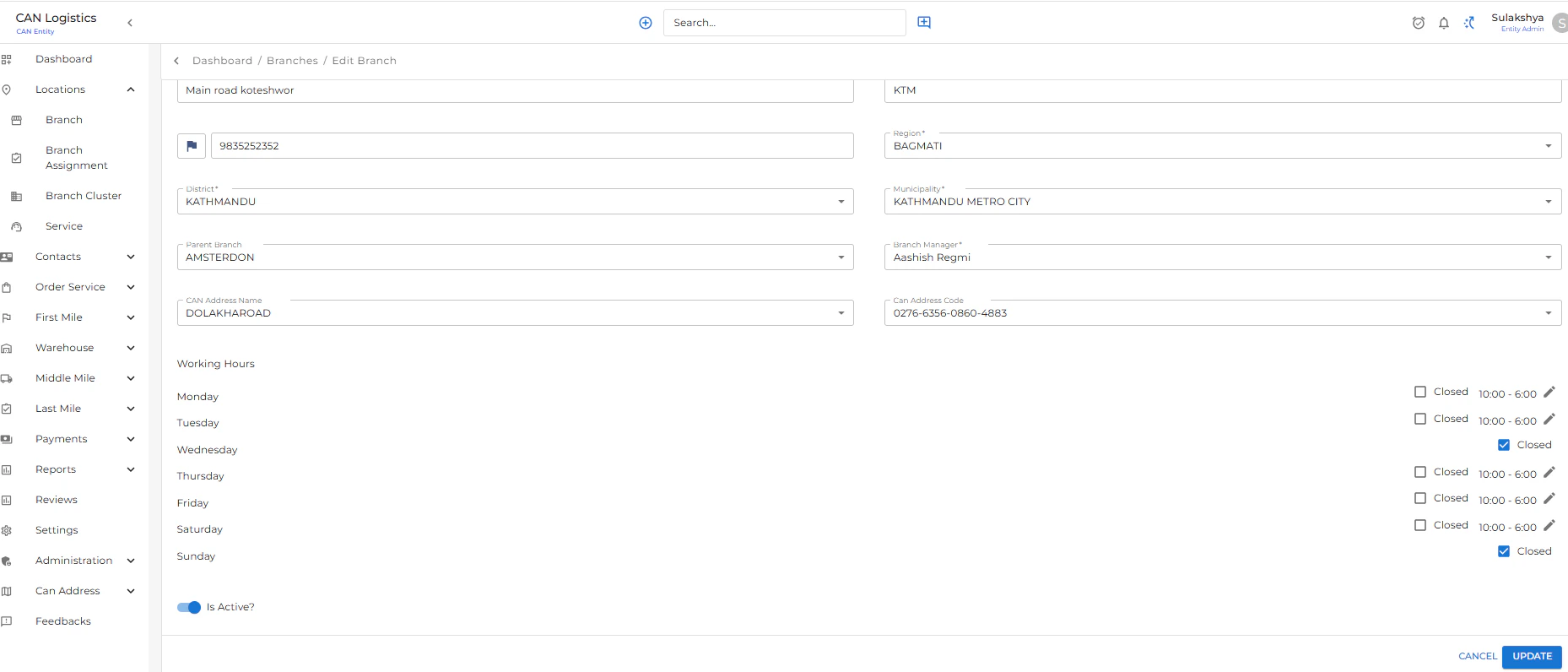Click the Middle Mile truck icon
Viewport: 1568px width, 672px height.
(7, 378)
